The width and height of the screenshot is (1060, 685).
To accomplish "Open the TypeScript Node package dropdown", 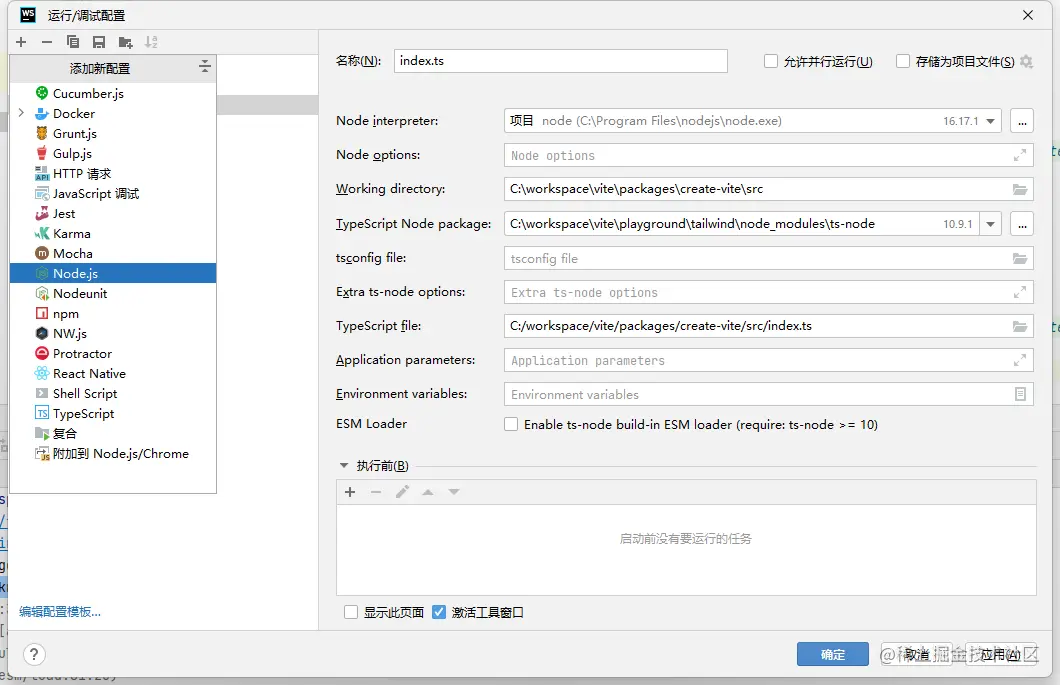I will pos(990,224).
